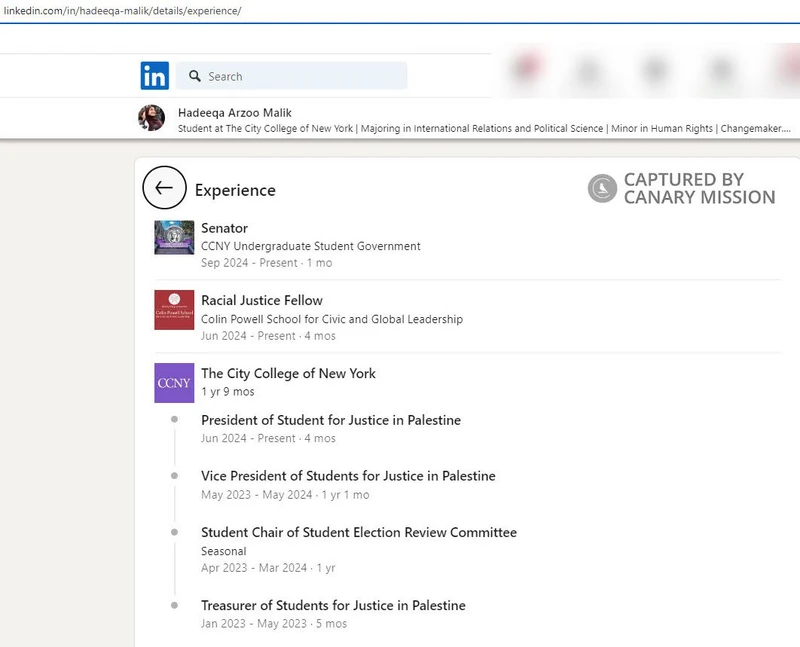Click the '1 yr 9 mos' duration text

228,392
